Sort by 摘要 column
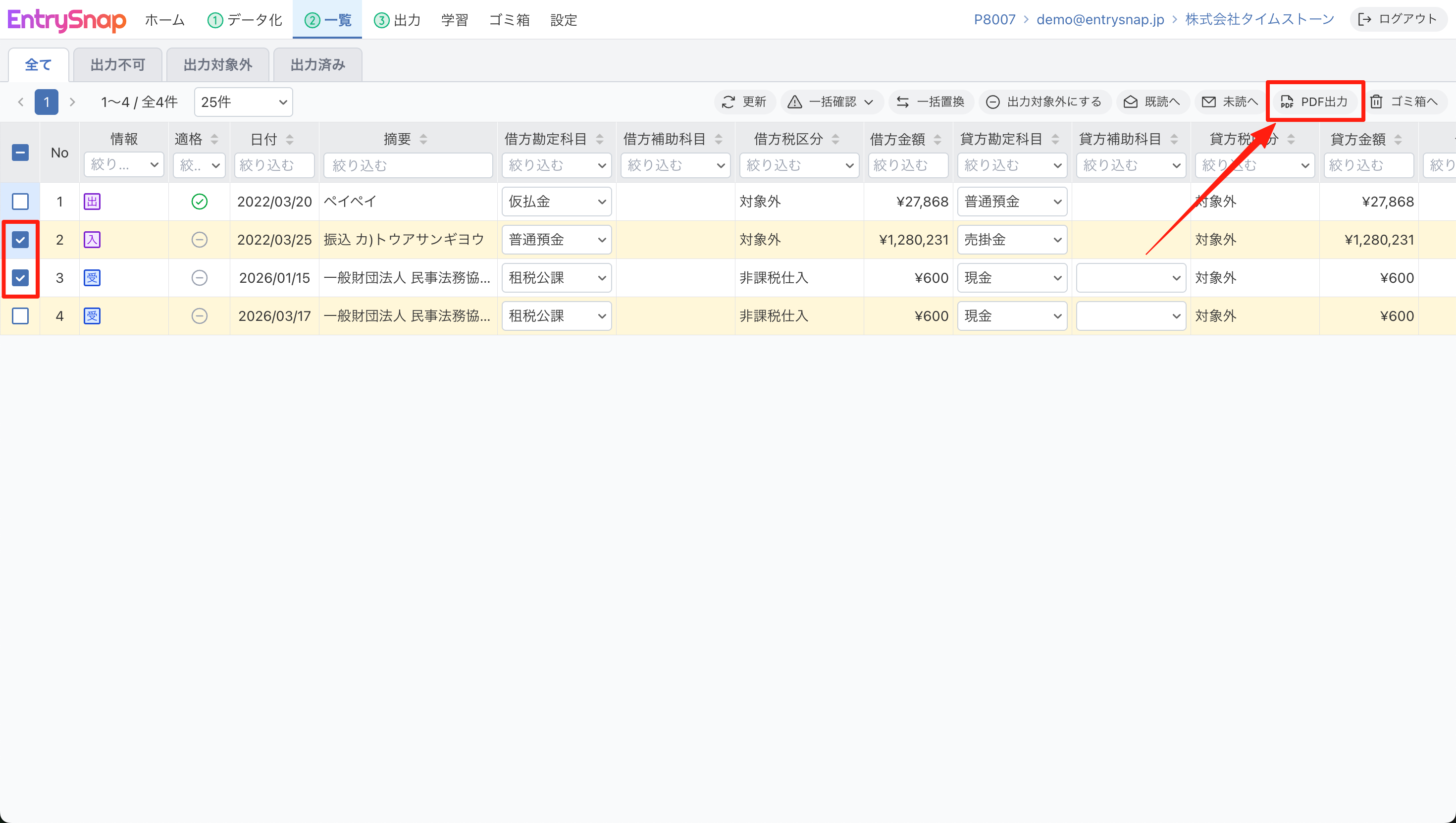Viewport: 1456px width, 823px height. [x=423, y=139]
